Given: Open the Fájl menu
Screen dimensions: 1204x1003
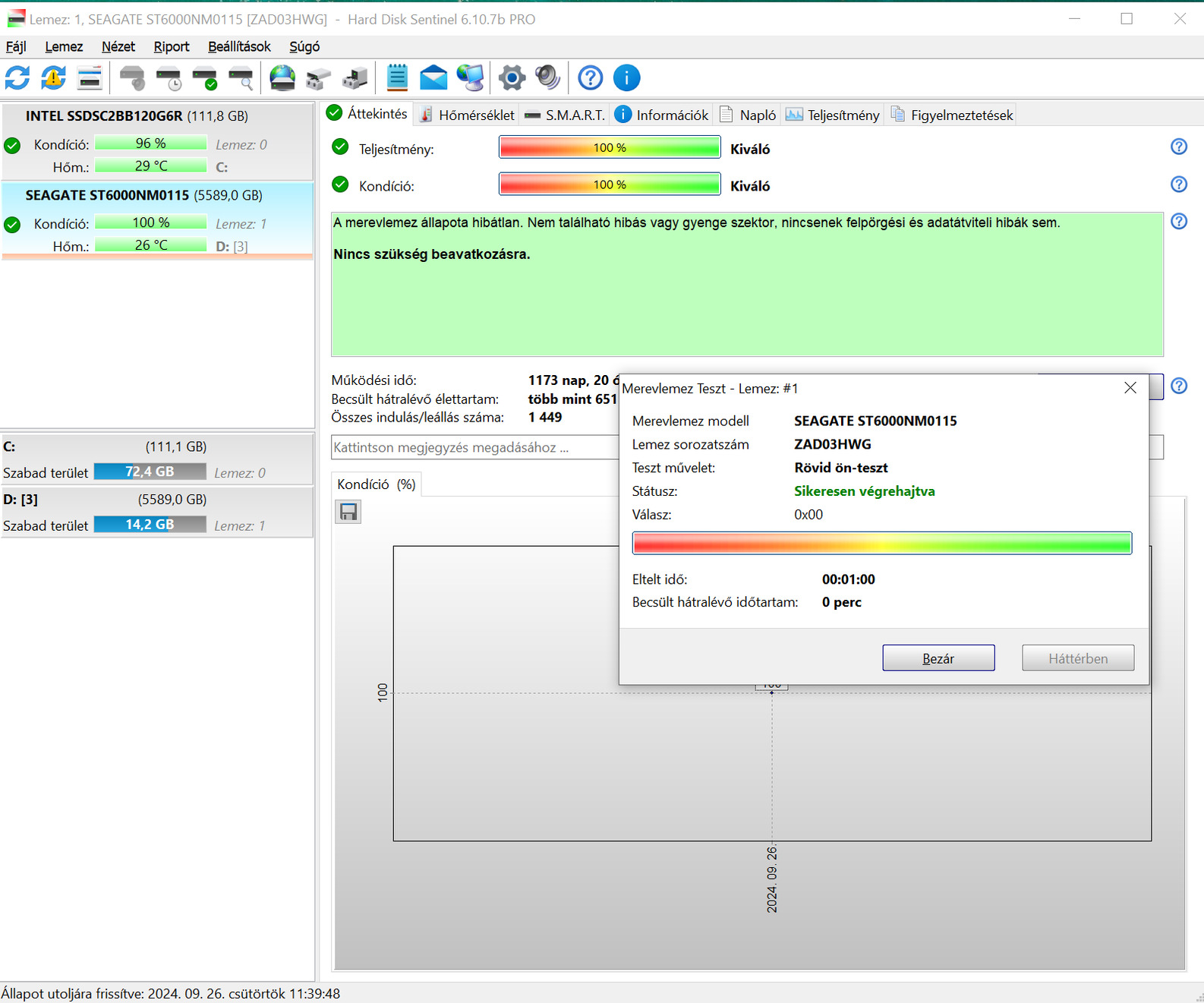Looking at the screenshot, I should click(16, 46).
